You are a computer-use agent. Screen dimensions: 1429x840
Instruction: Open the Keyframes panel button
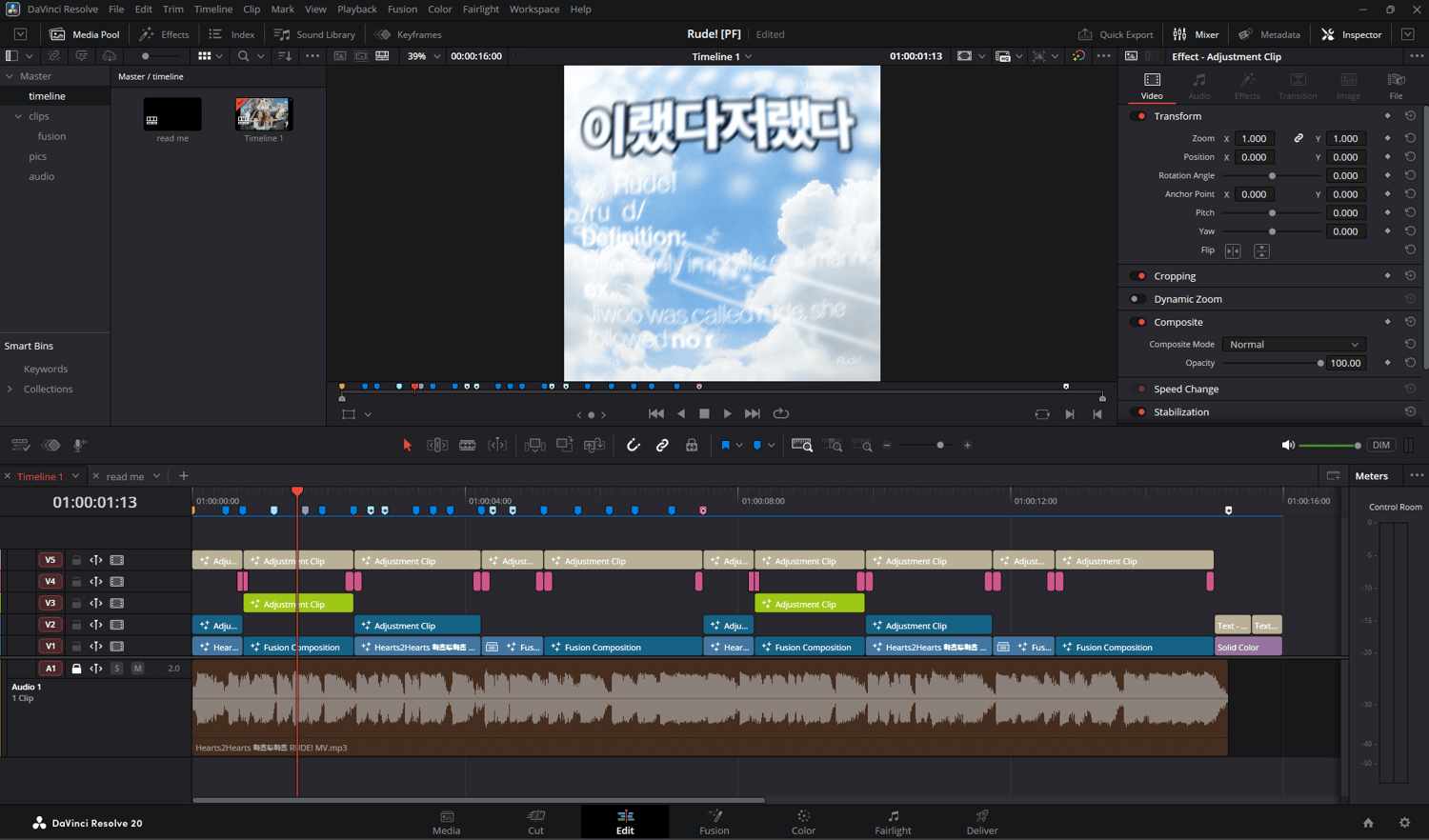[409, 34]
